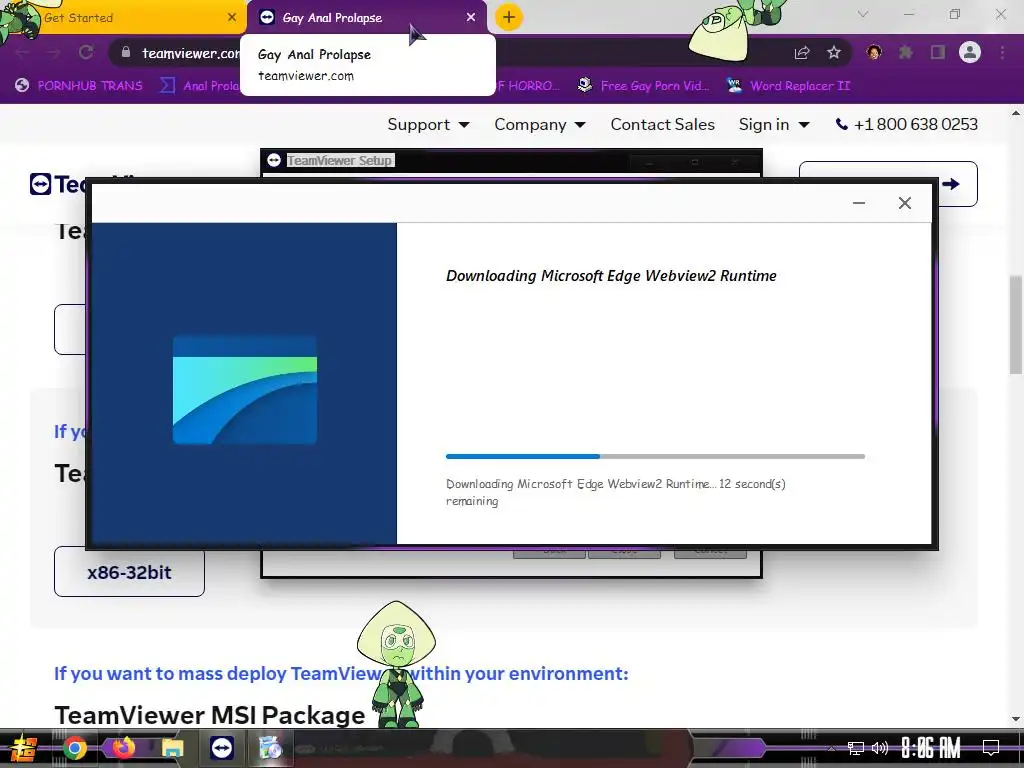
Task: Click 'Downloading Microsoft Edge Webview2 Runtime' heading
Action: click(611, 276)
